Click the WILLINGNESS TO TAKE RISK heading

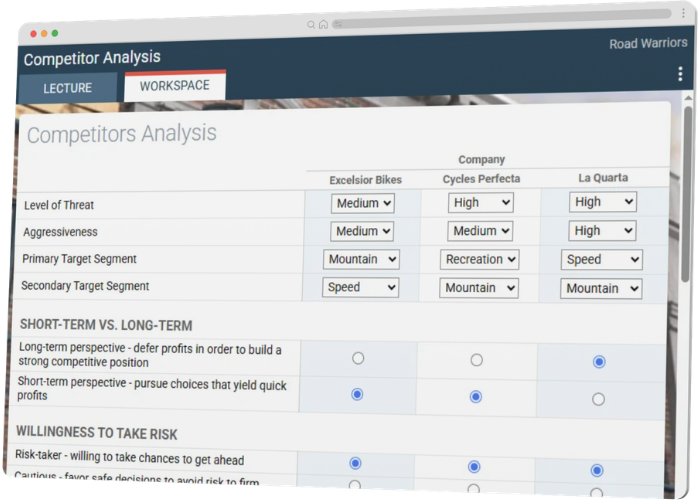click(x=97, y=433)
